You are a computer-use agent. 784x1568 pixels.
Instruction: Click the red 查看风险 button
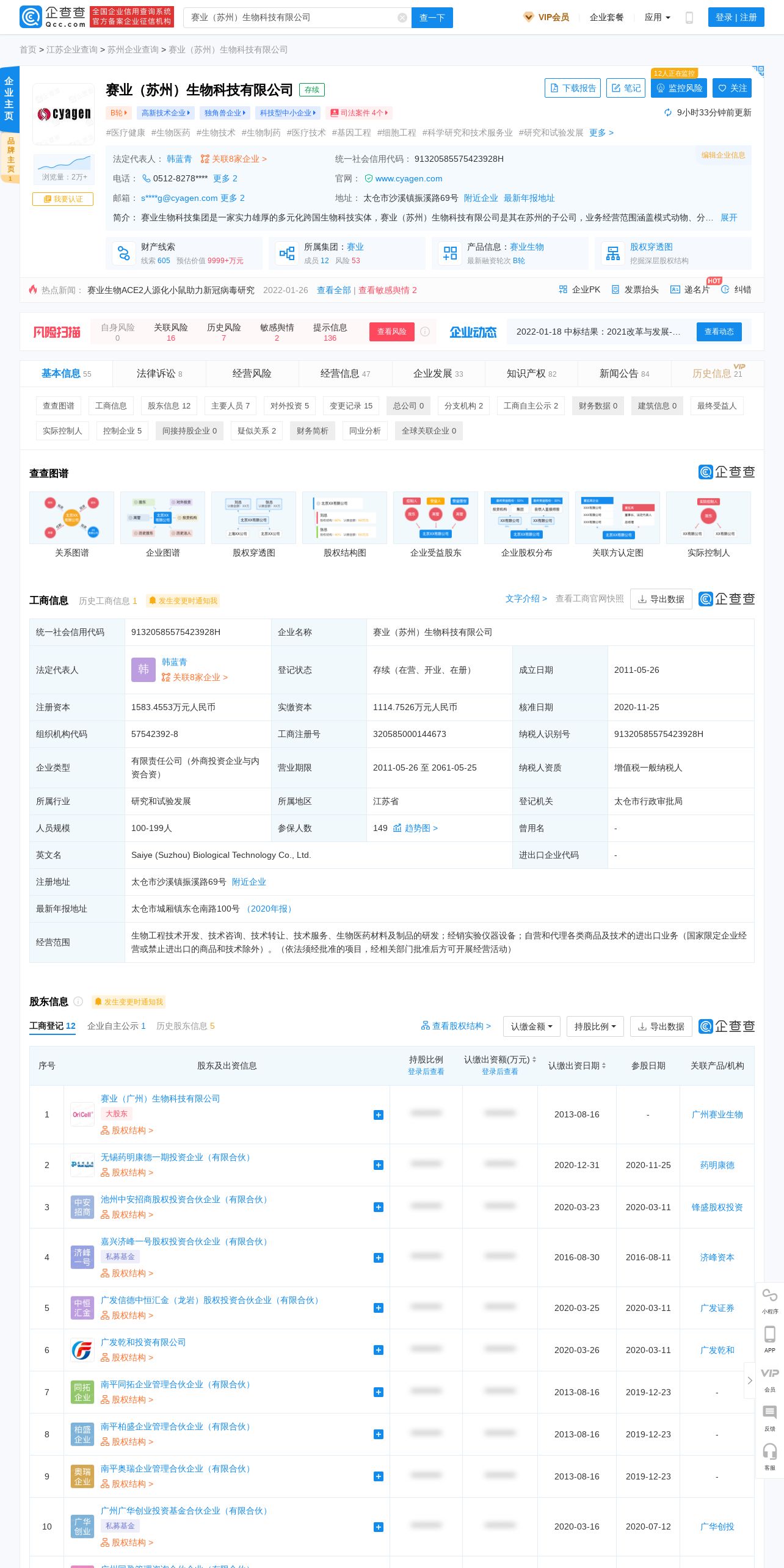(392, 332)
